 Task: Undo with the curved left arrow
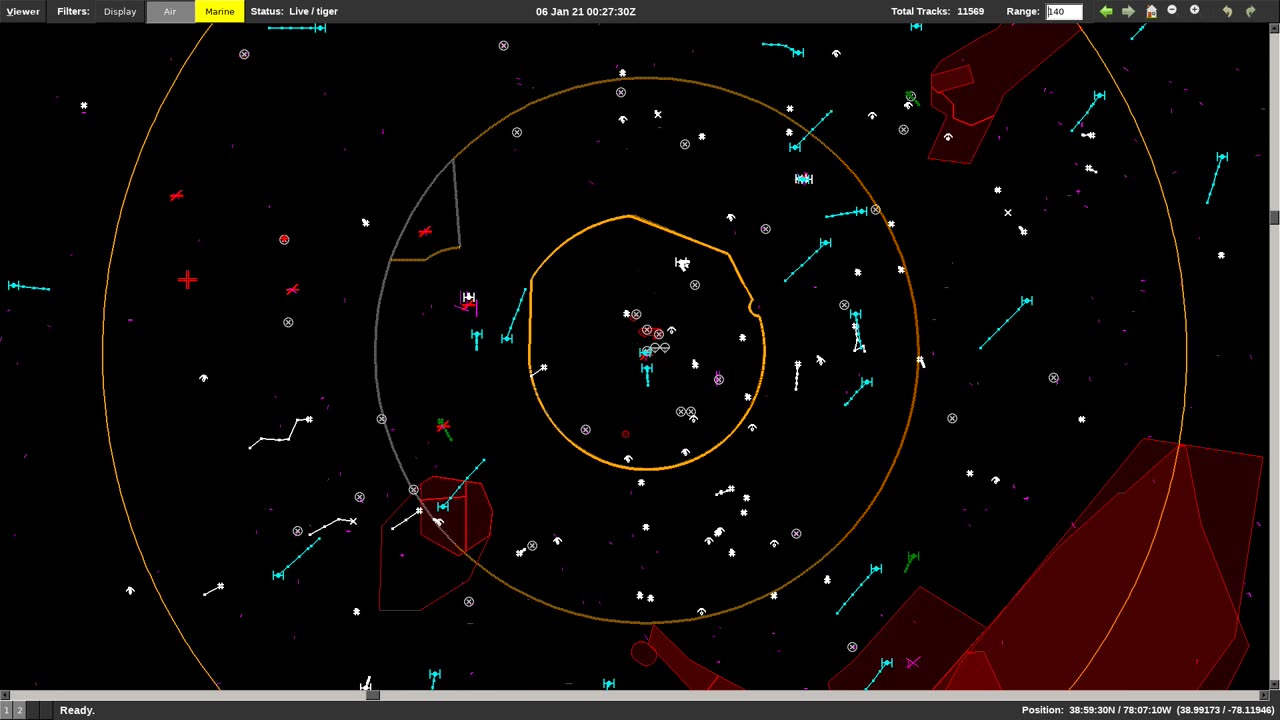point(1227,11)
